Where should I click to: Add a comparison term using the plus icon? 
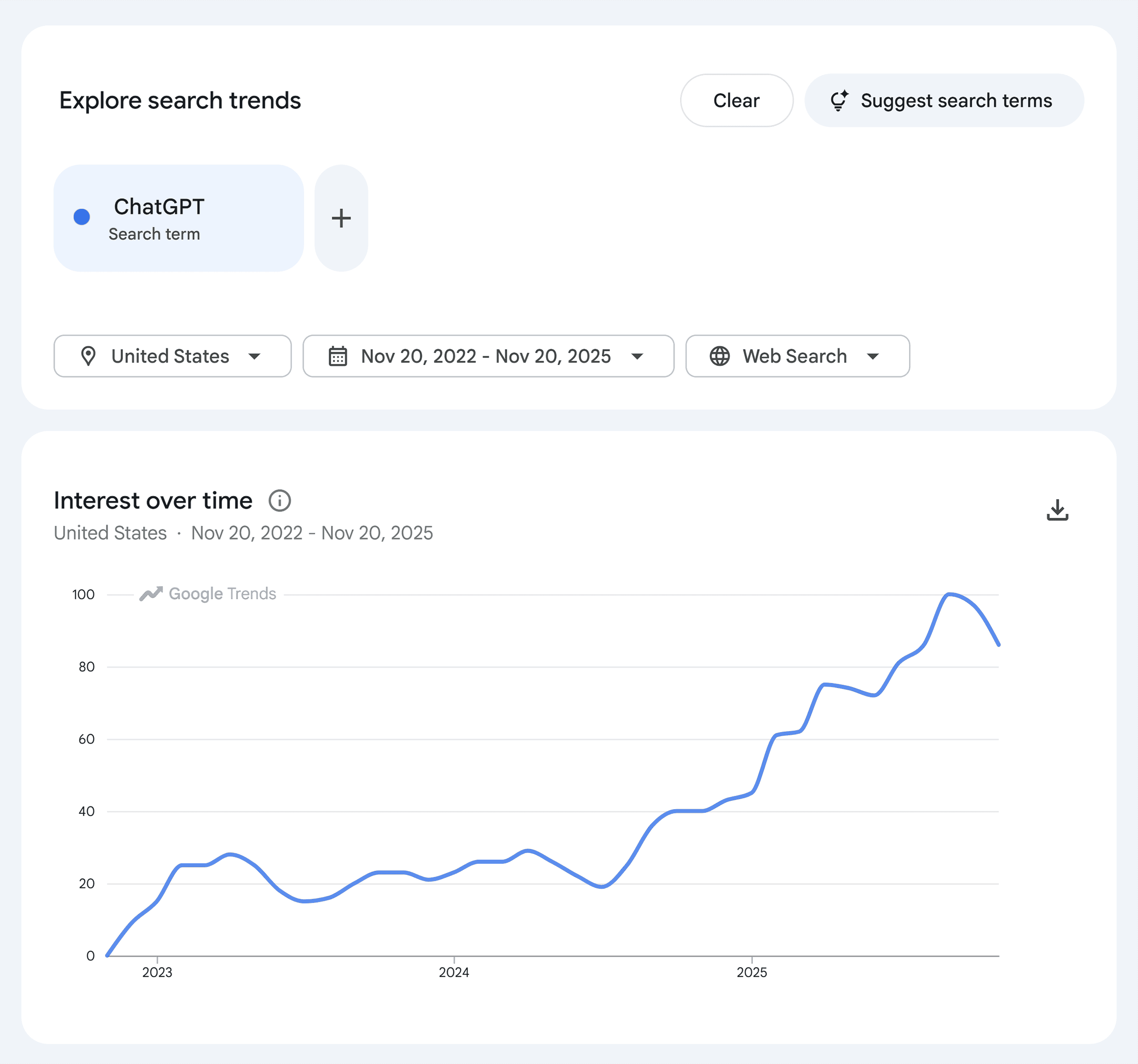tap(341, 218)
